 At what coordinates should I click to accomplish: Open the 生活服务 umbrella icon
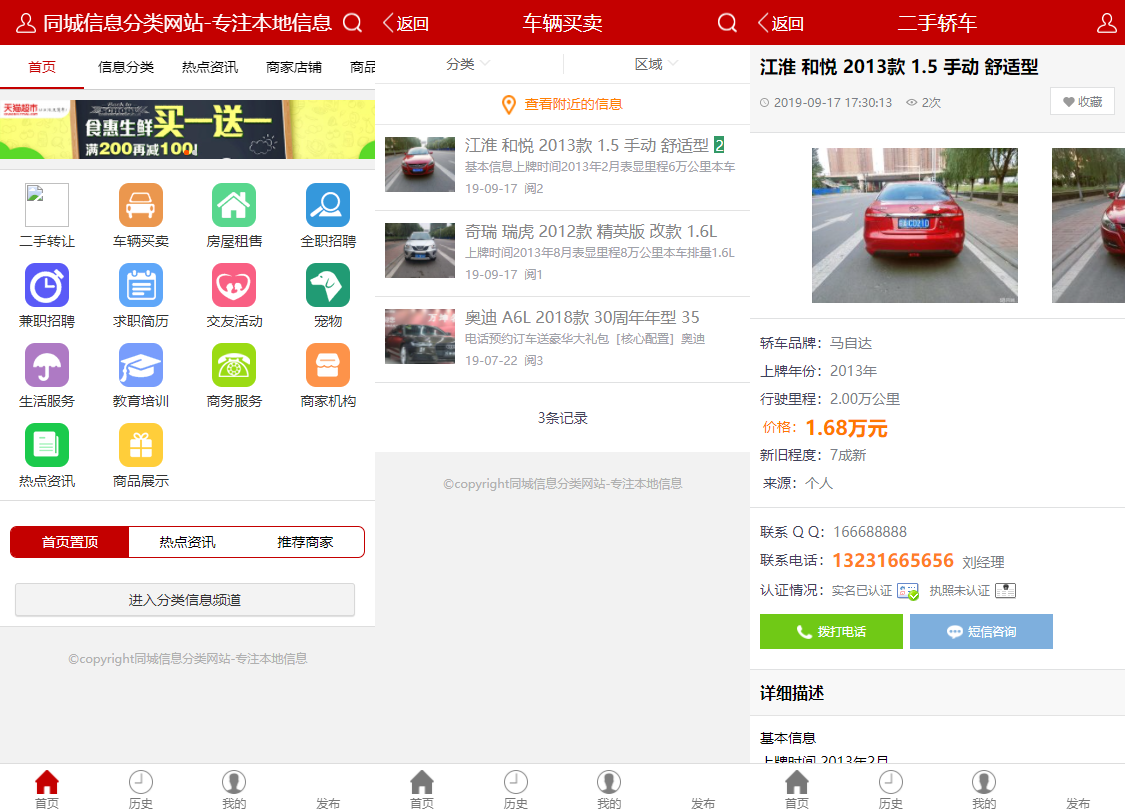[x=47, y=364]
